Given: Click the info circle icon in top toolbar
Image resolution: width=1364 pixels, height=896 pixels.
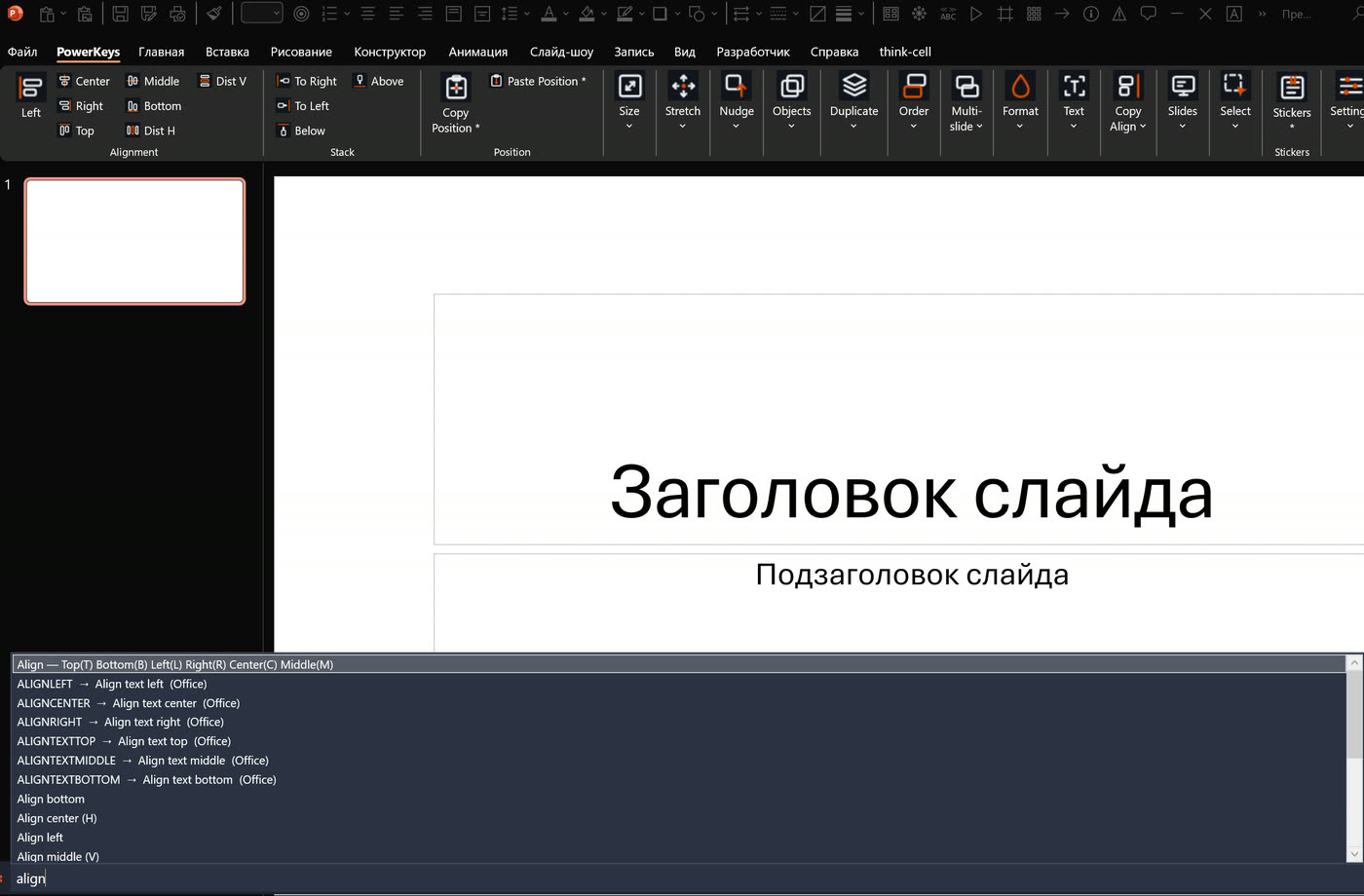Looking at the screenshot, I should [1091, 14].
